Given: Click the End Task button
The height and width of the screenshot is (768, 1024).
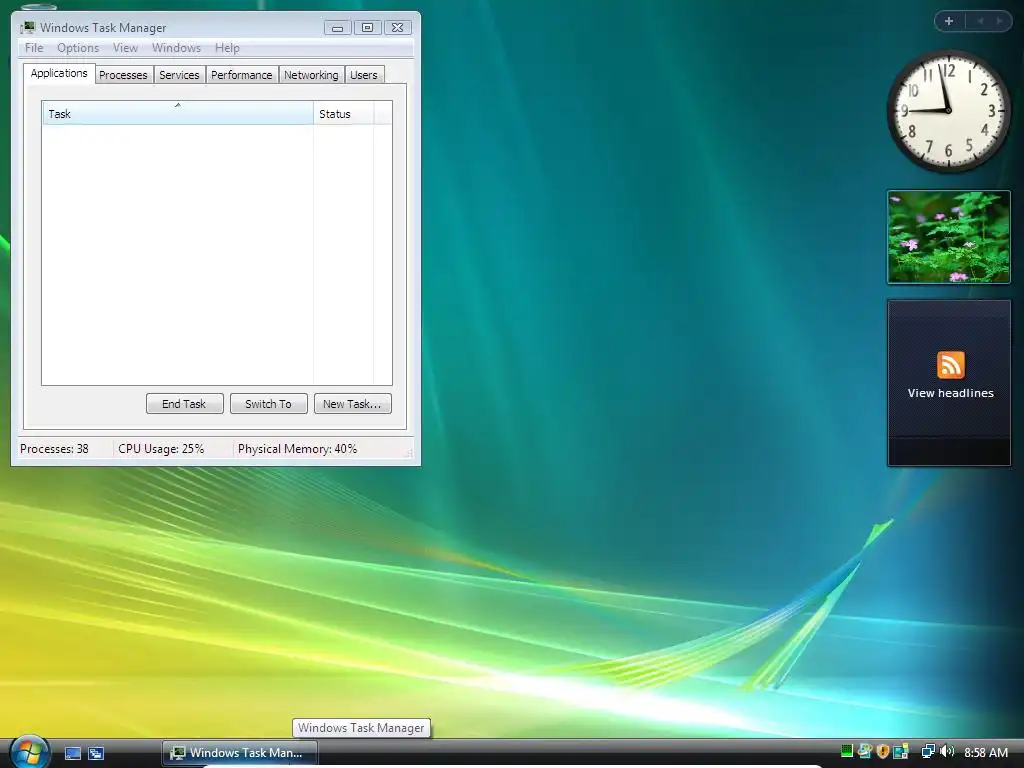Looking at the screenshot, I should pyautogui.click(x=184, y=404).
